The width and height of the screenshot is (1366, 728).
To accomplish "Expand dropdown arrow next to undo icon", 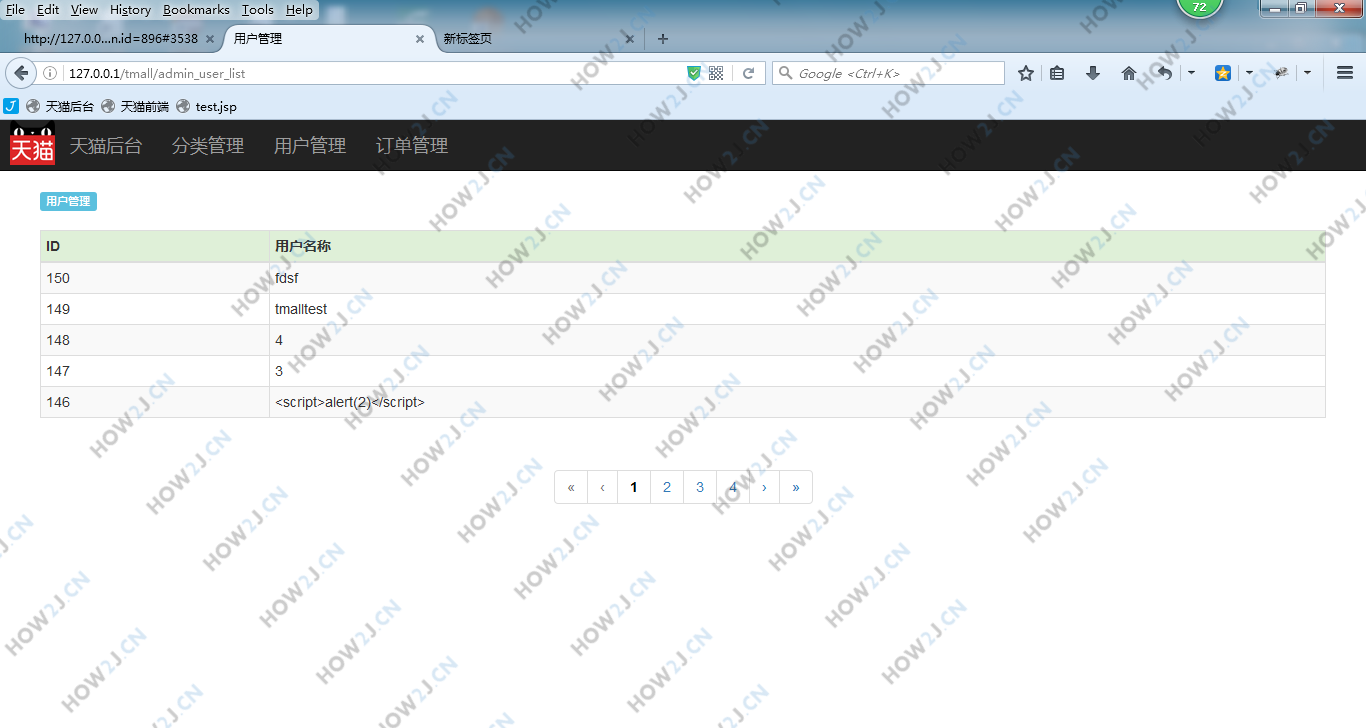I will click(x=1191, y=73).
